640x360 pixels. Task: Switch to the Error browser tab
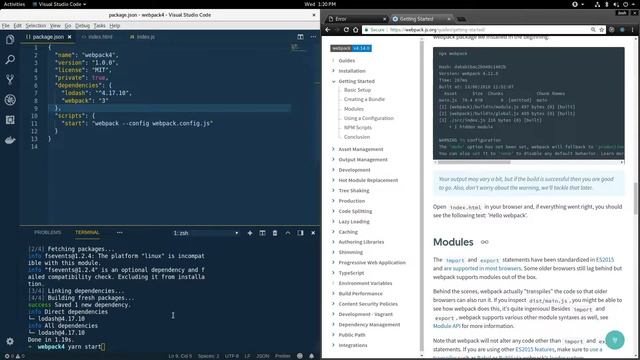(x=356, y=19)
